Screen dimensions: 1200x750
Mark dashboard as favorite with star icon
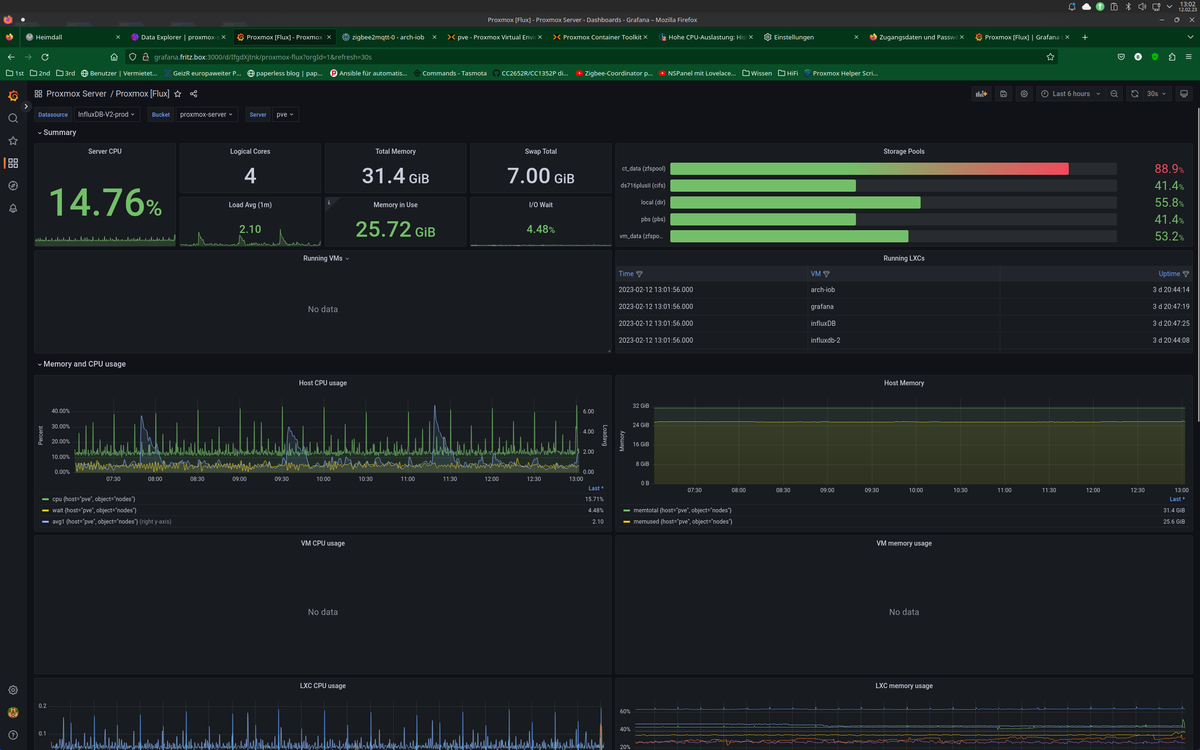point(178,94)
